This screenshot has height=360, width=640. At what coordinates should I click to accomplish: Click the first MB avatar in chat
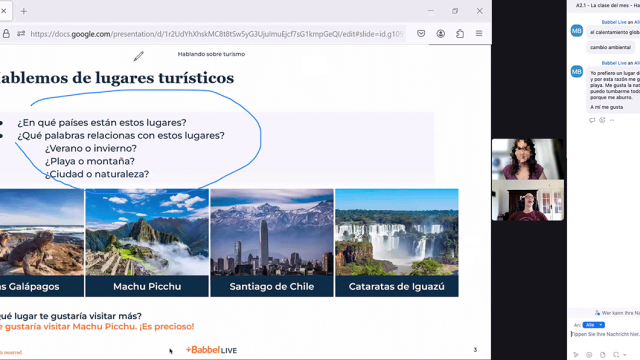(577, 31)
